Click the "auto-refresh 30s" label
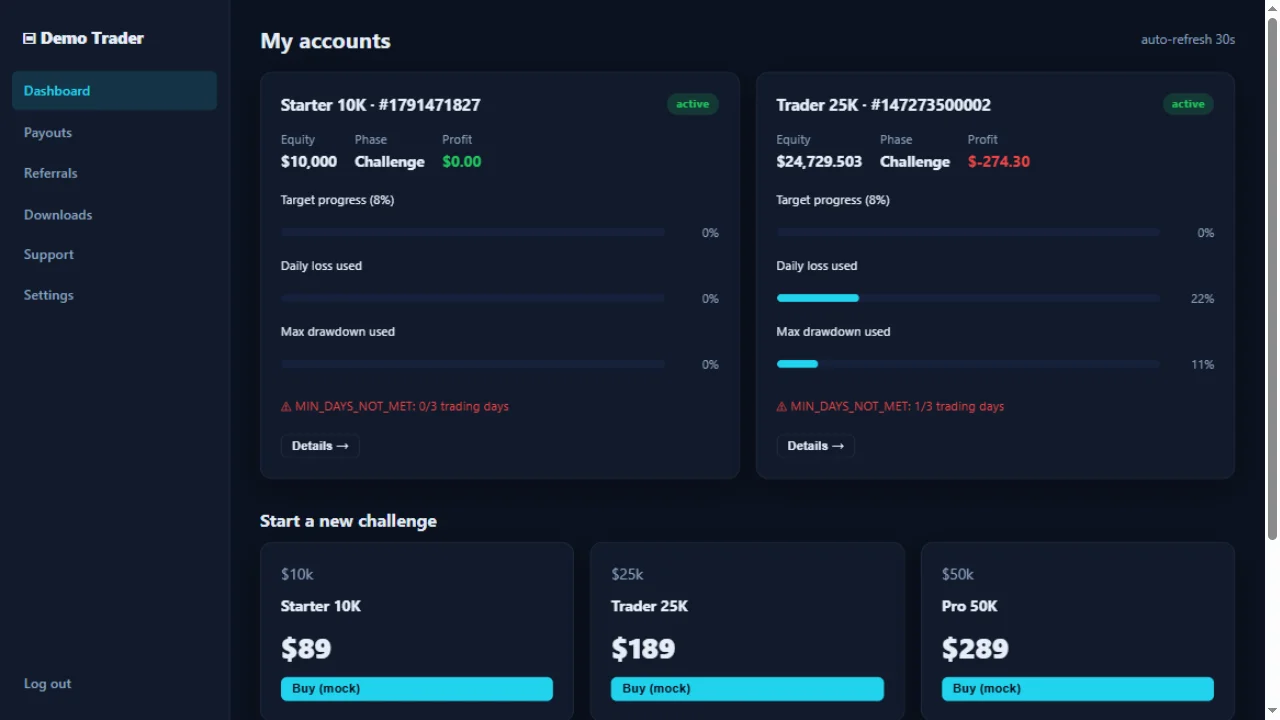Screen dimensions: 1280x720 coord(1188,40)
